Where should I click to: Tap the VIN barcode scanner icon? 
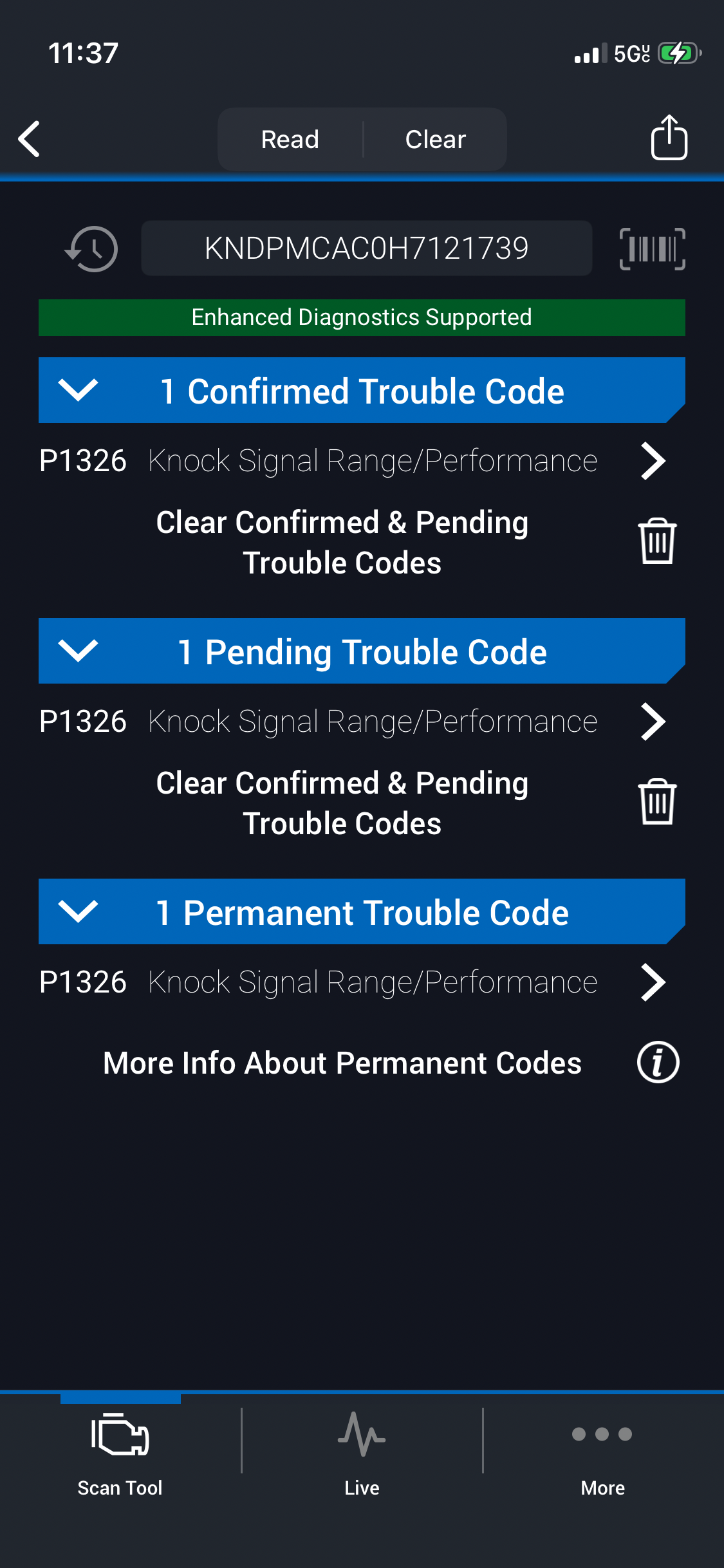652,249
